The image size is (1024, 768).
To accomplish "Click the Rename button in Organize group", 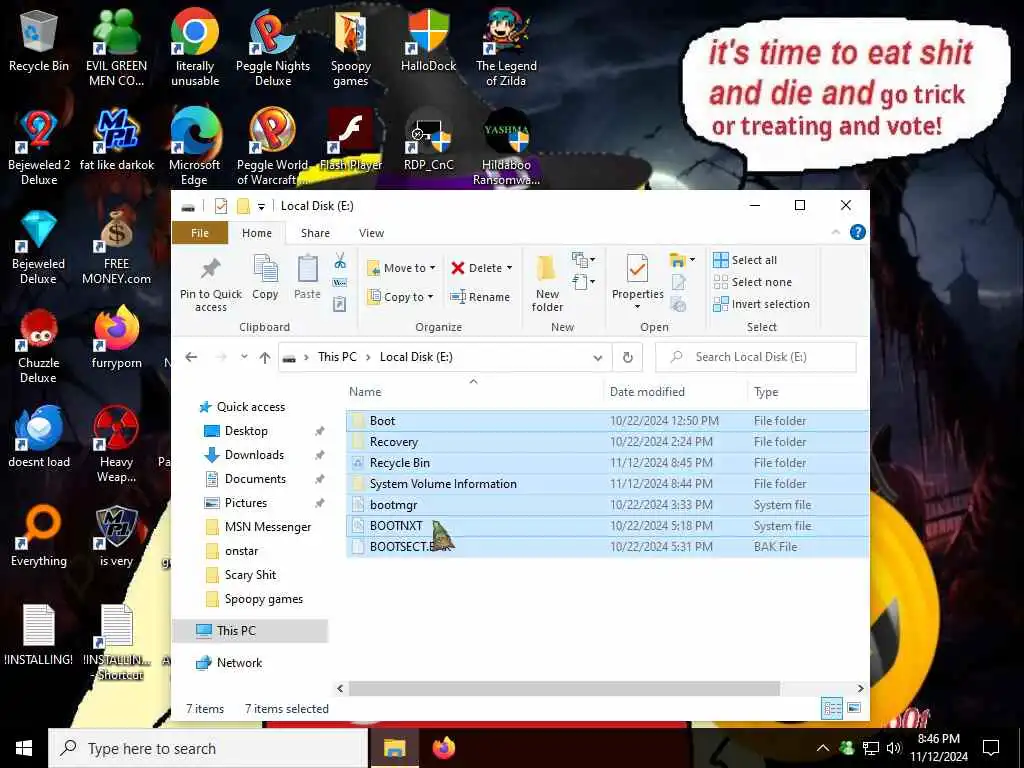I will [x=480, y=297].
